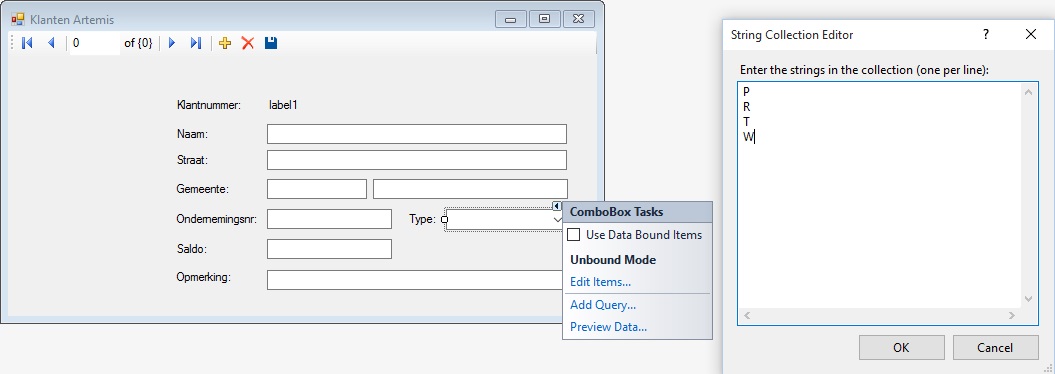Minimize the Klanten Artemis form
Image resolution: width=1055 pixels, height=374 pixels.
click(x=511, y=20)
